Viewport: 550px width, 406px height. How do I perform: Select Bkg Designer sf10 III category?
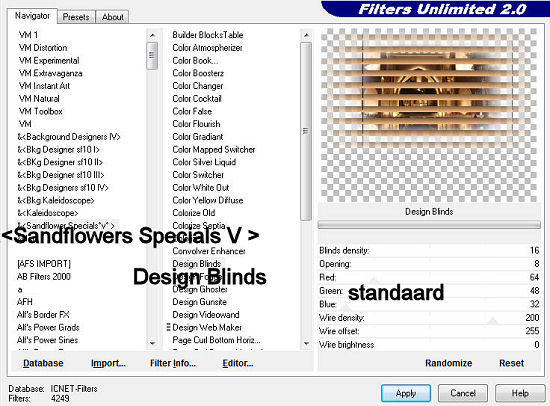point(61,175)
